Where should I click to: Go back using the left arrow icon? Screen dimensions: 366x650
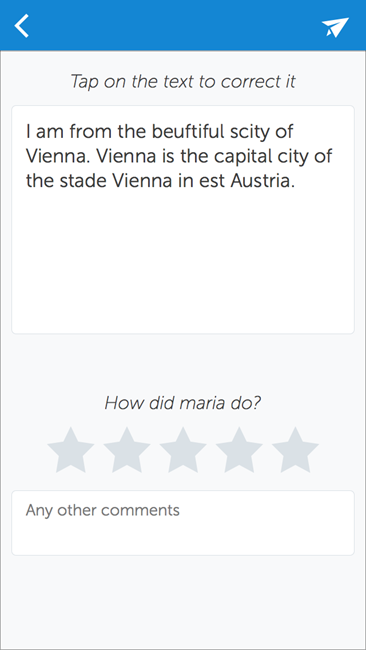pyautogui.click(x=22, y=26)
